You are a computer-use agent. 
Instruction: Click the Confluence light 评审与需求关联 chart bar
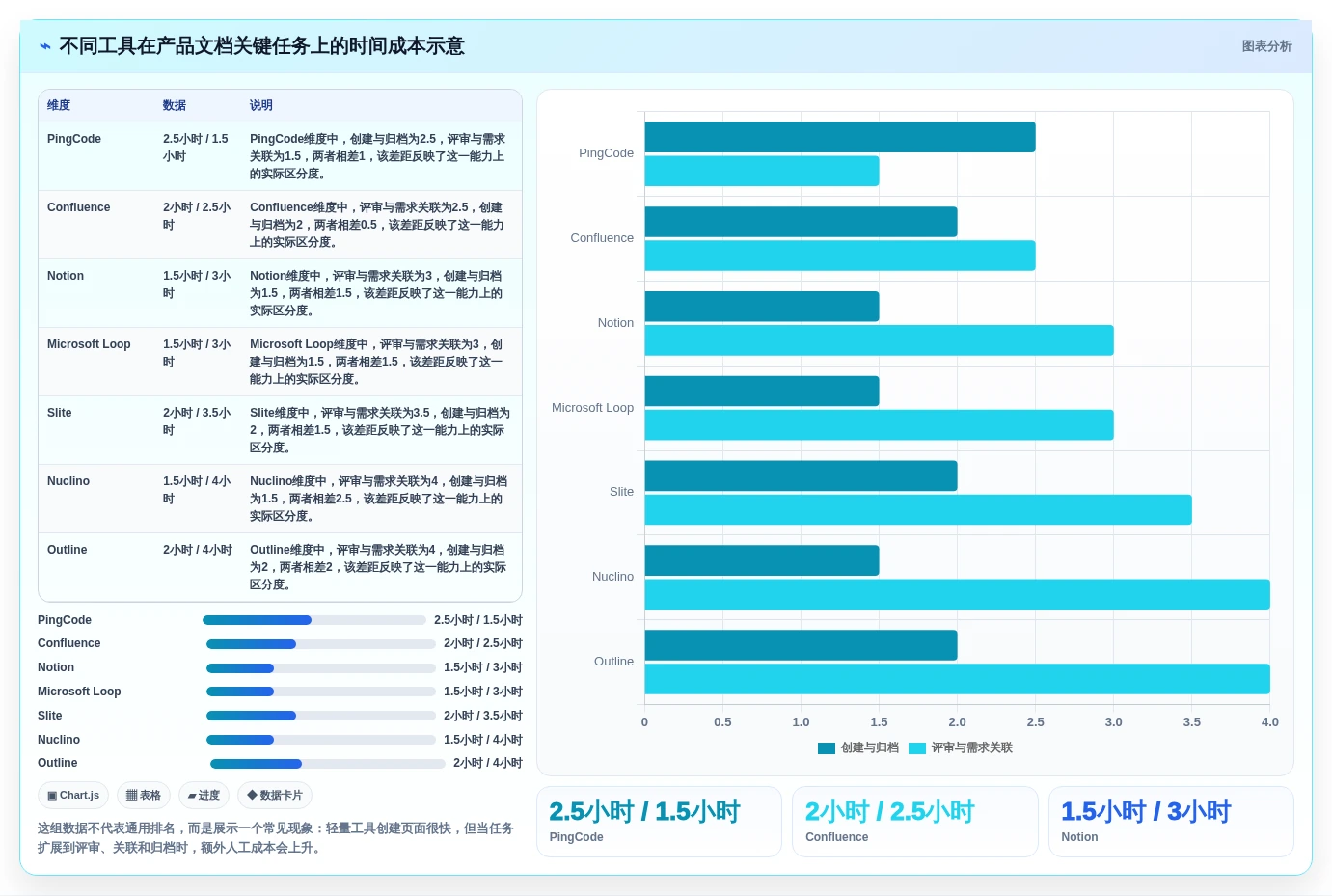tap(840, 256)
